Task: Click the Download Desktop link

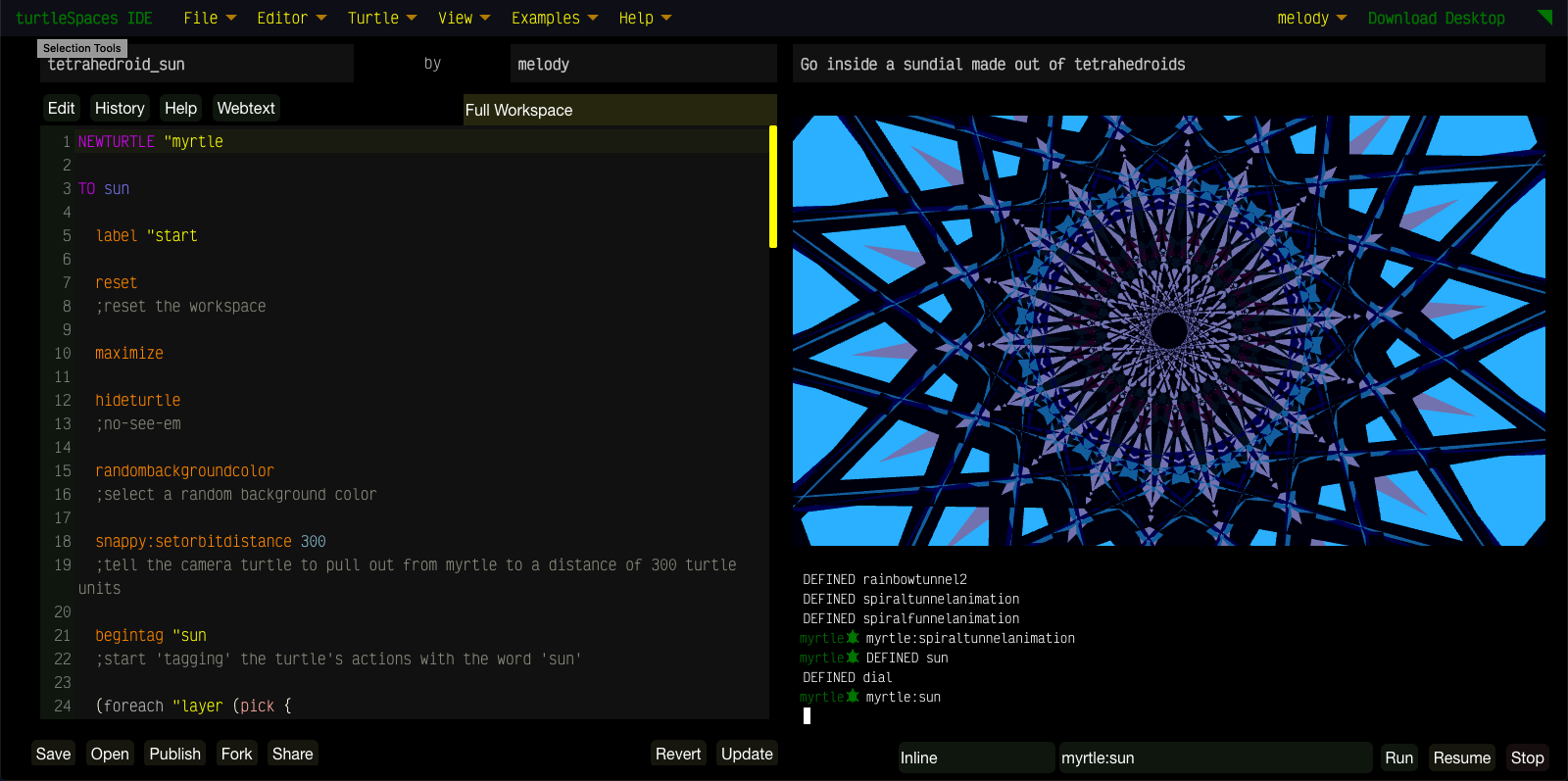Action: point(1436,18)
